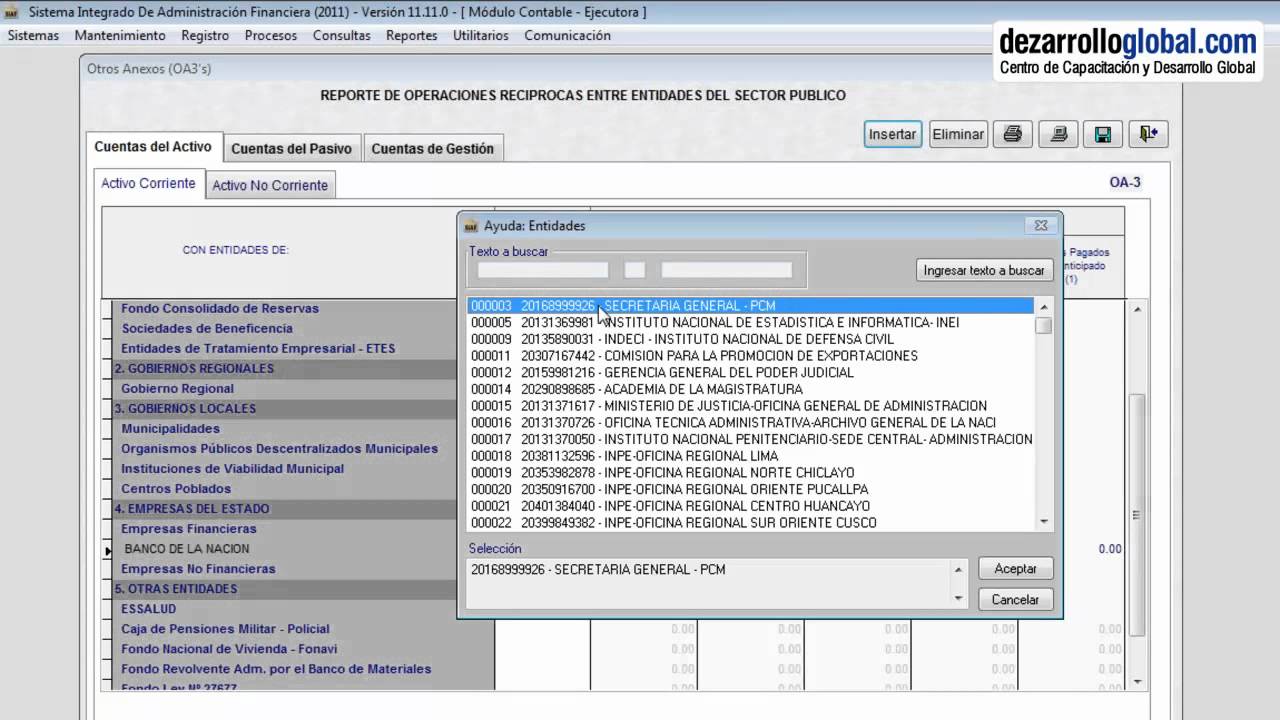Open the Registro menu
Image resolution: width=1280 pixels, height=720 pixels.
pyautogui.click(x=205, y=35)
